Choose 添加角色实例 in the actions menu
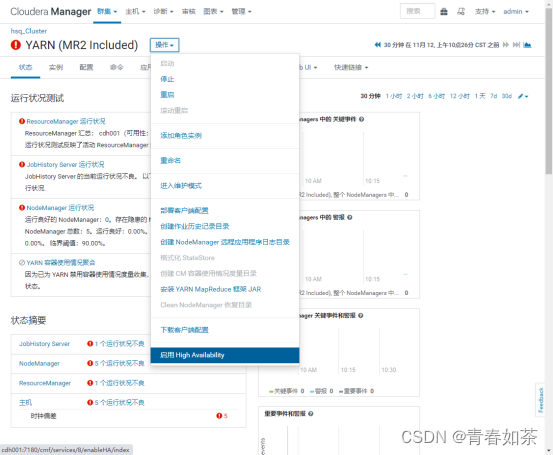Viewport: 553px width, 455px height. coord(181,135)
